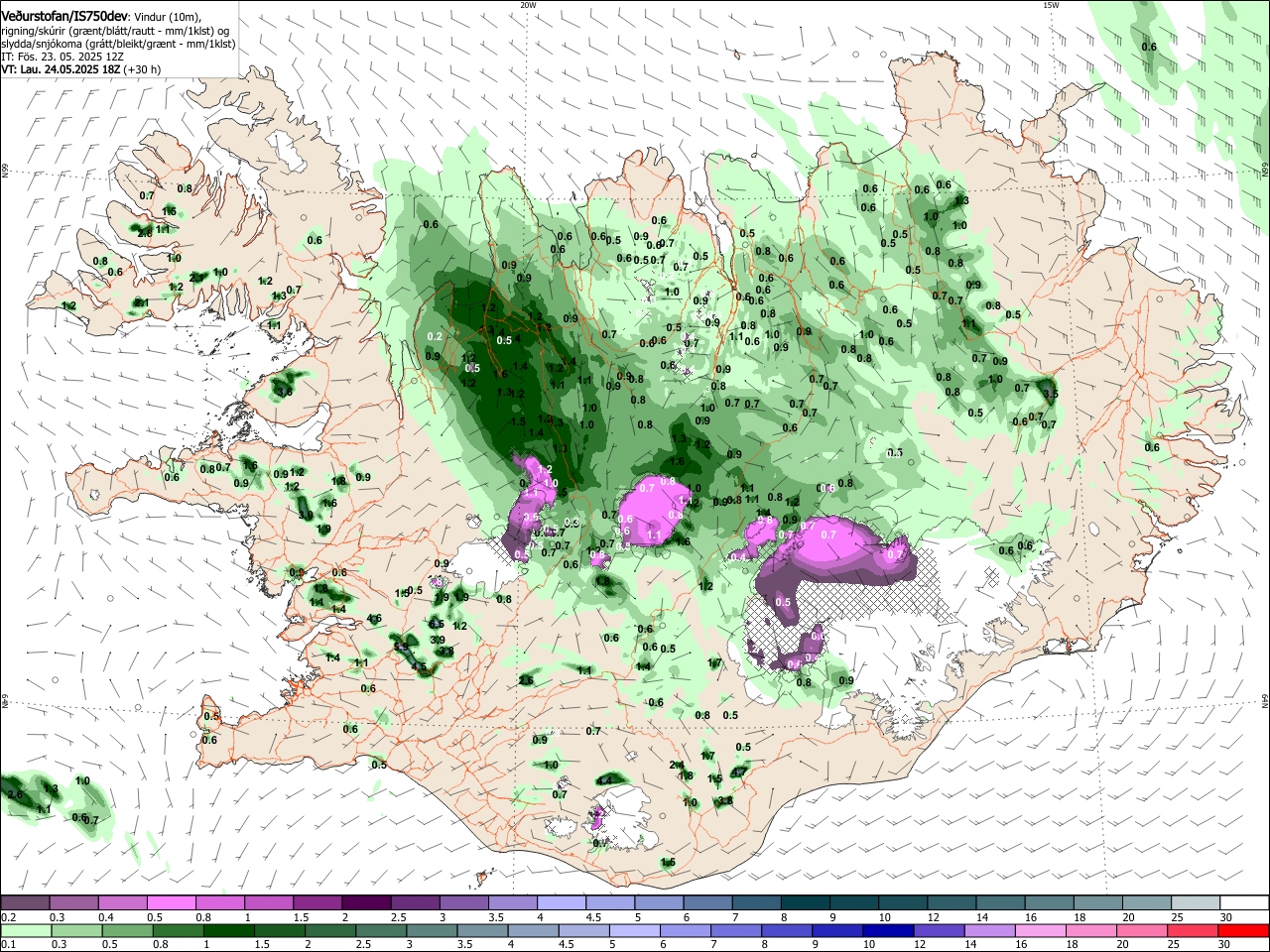Select the white 30 mm sleet/snow legend swatch
Image resolution: width=1270 pixels, height=952 pixels.
[x=1245, y=902]
